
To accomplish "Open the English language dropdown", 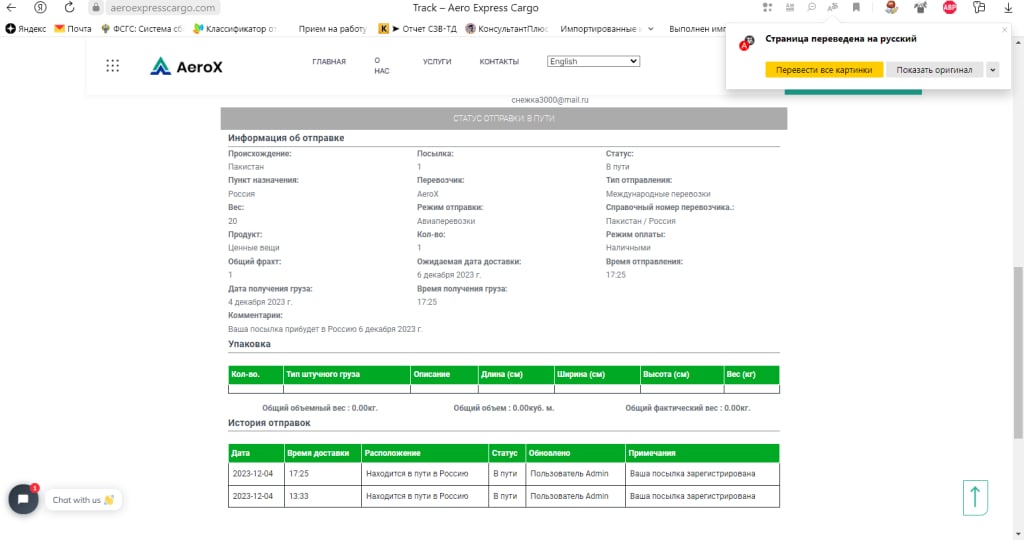I will 593,61.
